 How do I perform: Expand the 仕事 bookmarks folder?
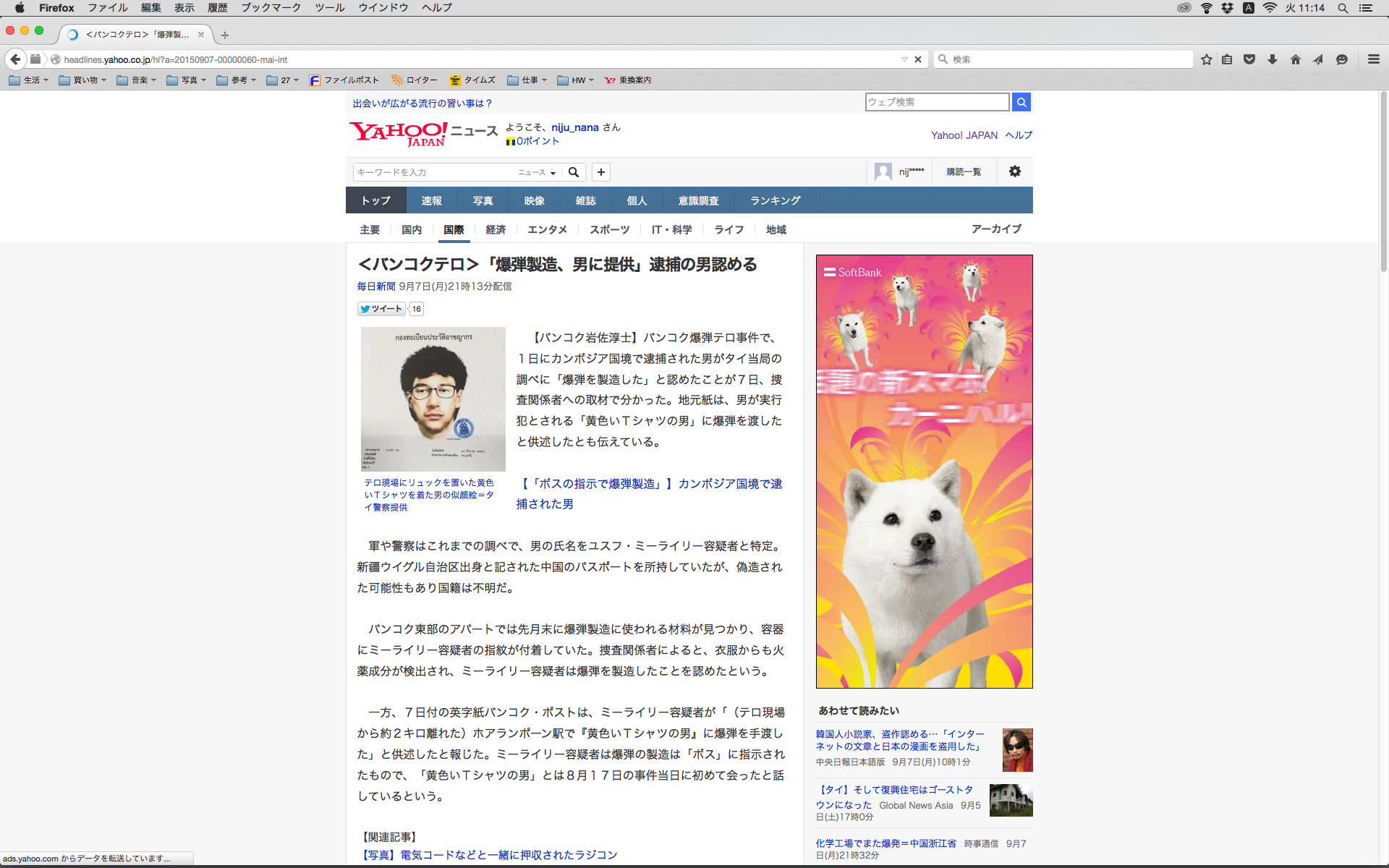pyautogui.click(x=527, y=80)
